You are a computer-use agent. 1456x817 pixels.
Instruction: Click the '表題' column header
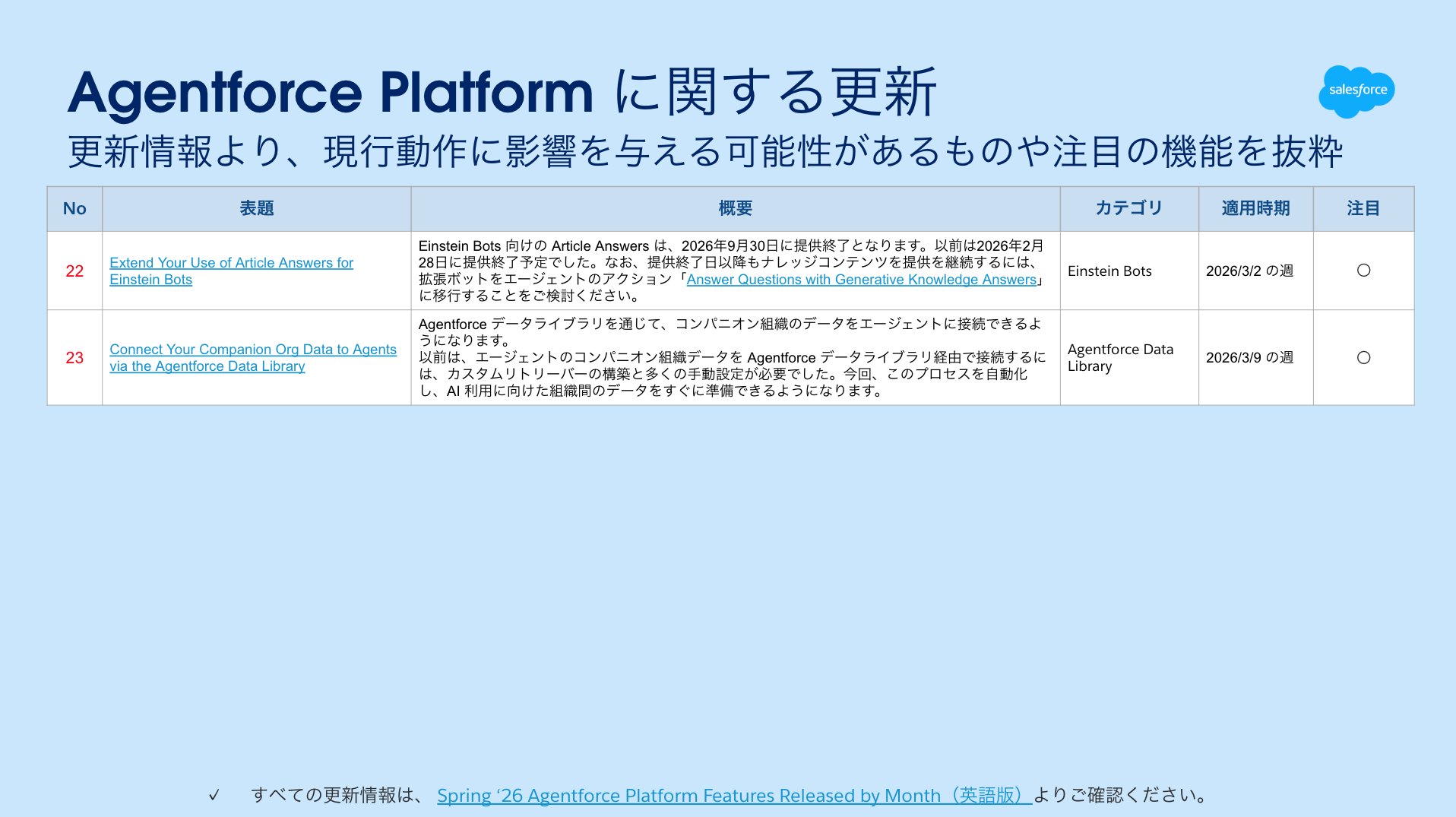[x=257, y=208]
